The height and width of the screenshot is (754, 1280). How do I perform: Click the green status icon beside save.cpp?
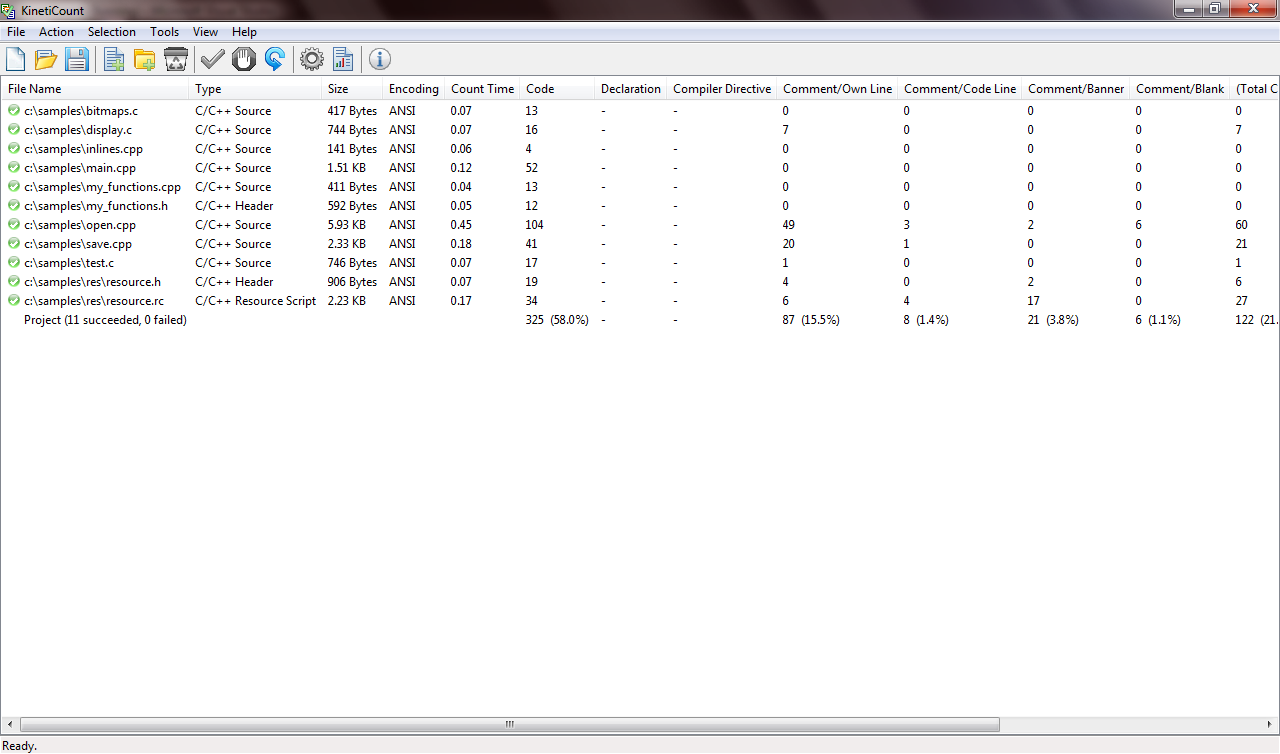pos(14,243)
